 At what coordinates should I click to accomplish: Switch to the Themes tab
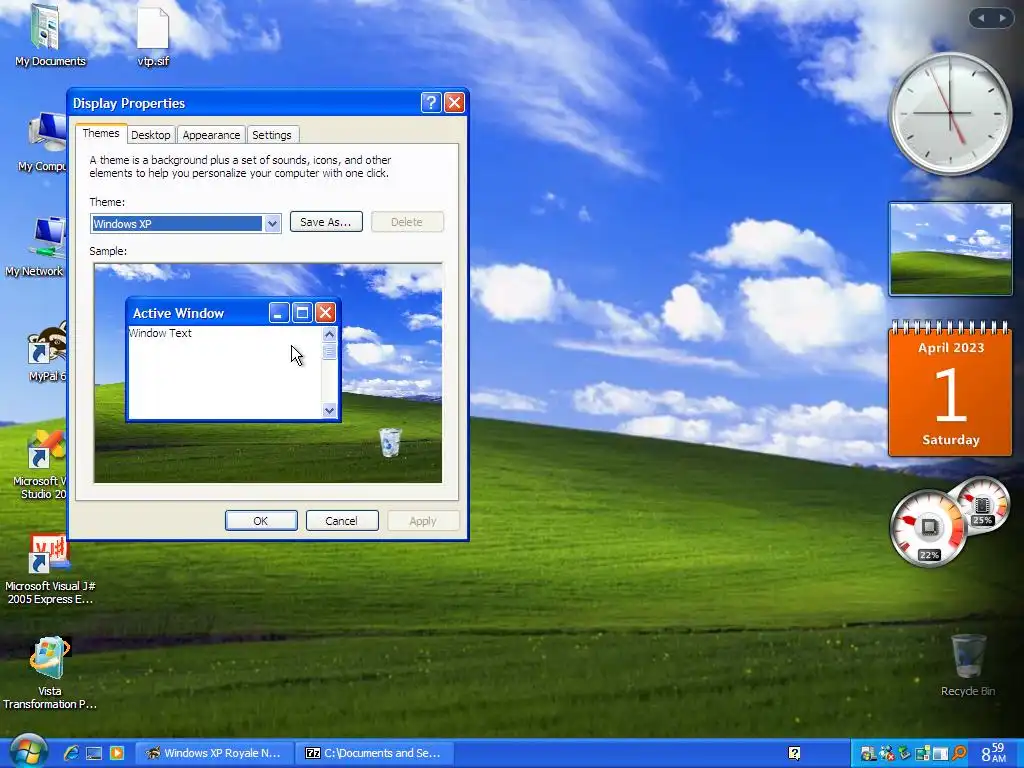coord(101,133)
